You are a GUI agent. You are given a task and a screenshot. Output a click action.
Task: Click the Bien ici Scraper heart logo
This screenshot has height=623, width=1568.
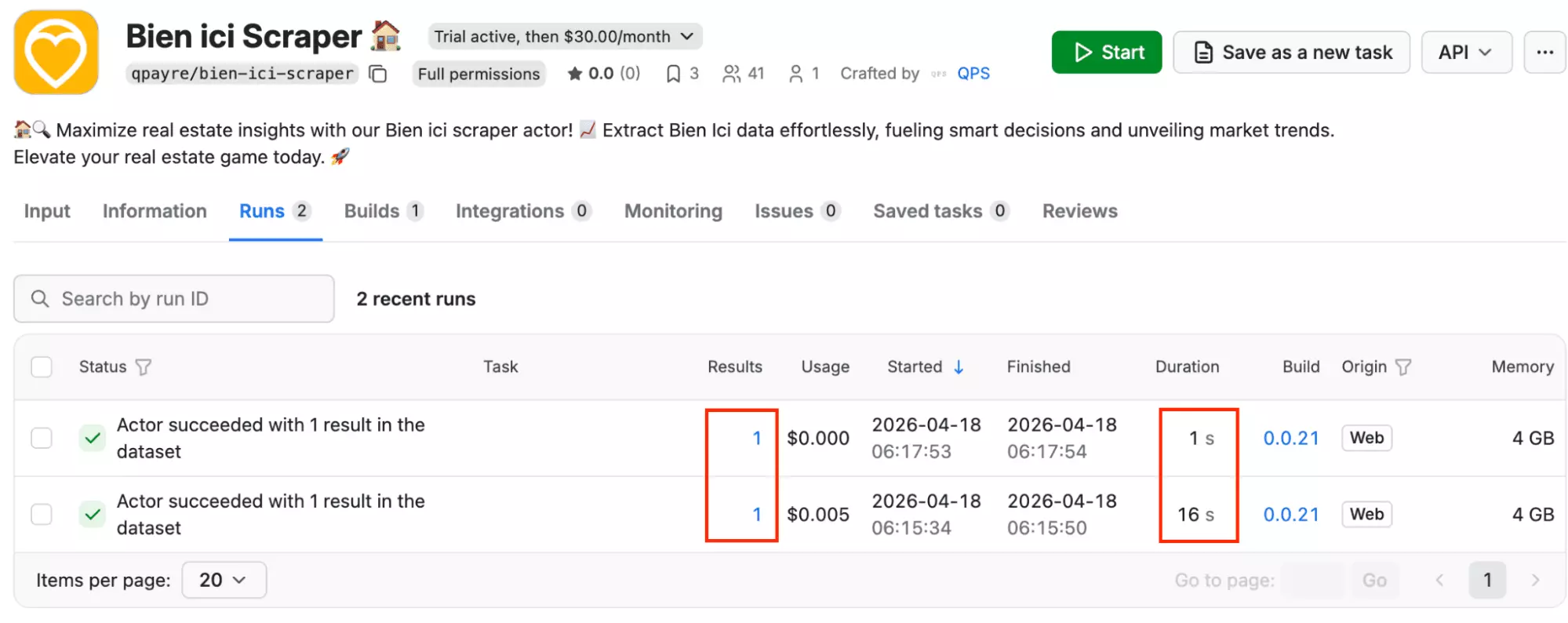coord(56,53)
